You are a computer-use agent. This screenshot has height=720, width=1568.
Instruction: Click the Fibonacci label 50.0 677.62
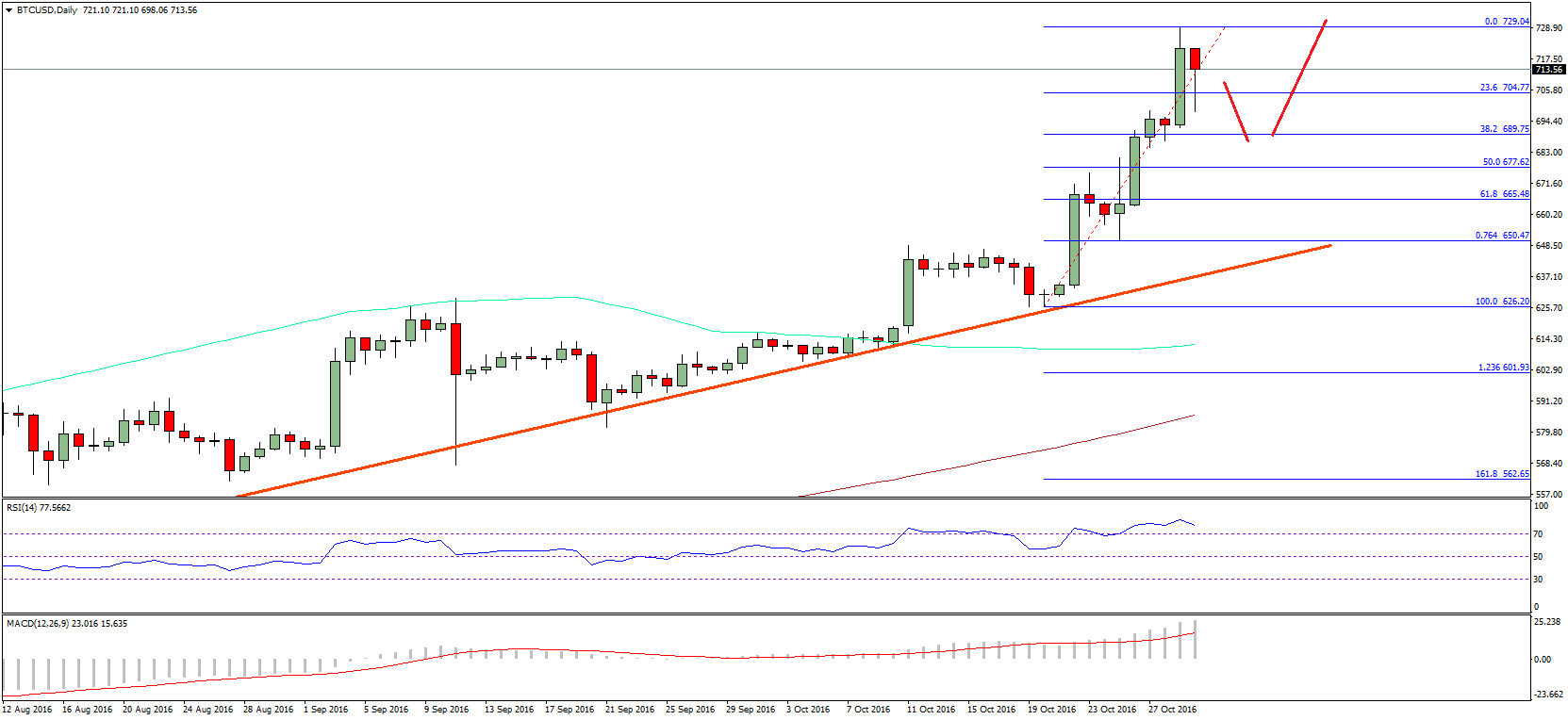point(1506,162)
